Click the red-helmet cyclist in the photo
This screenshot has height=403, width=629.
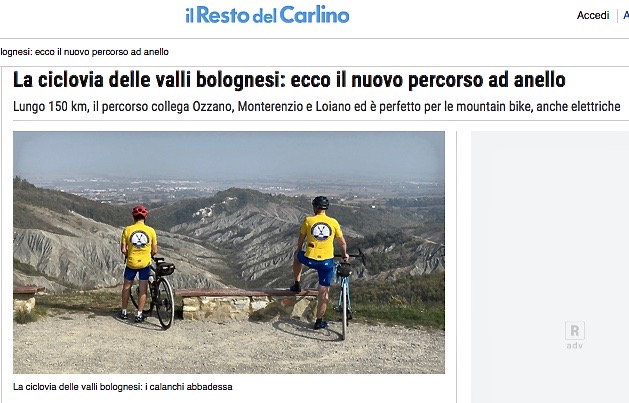click(138, 261)
